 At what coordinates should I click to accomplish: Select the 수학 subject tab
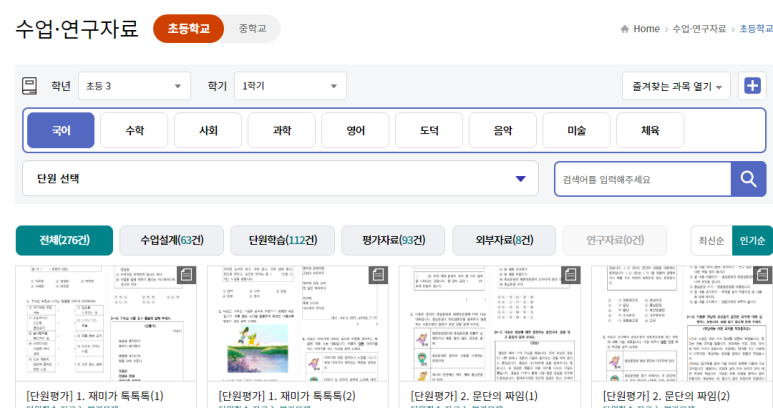tap(134, 130)
